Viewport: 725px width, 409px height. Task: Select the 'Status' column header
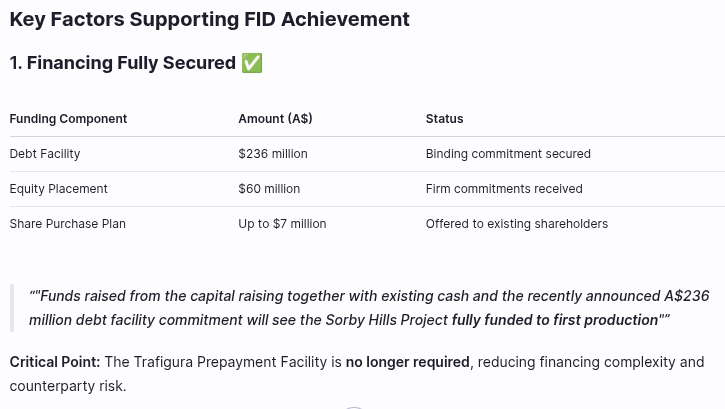click(x=444, y=119)
